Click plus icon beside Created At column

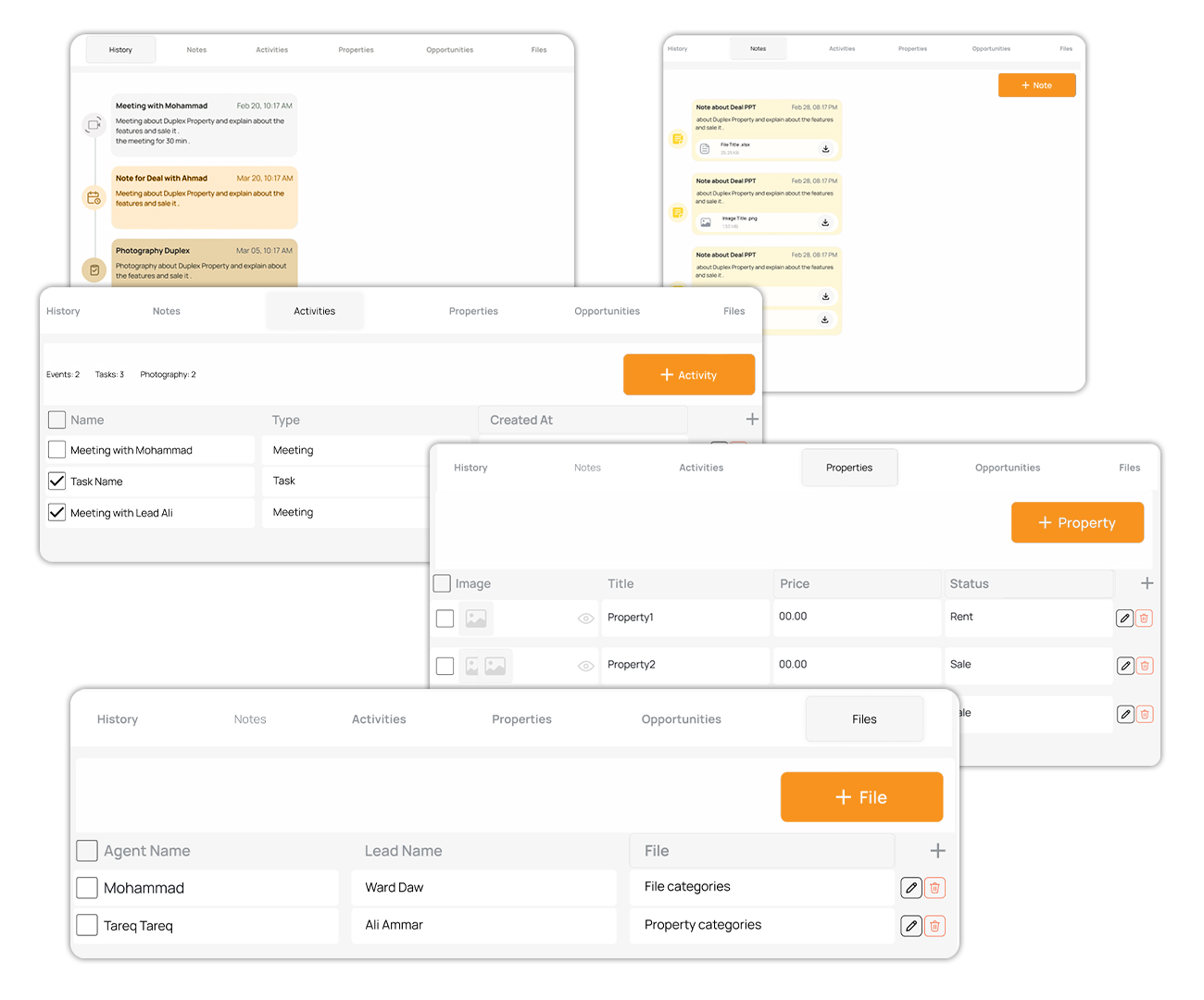[752, 419]
